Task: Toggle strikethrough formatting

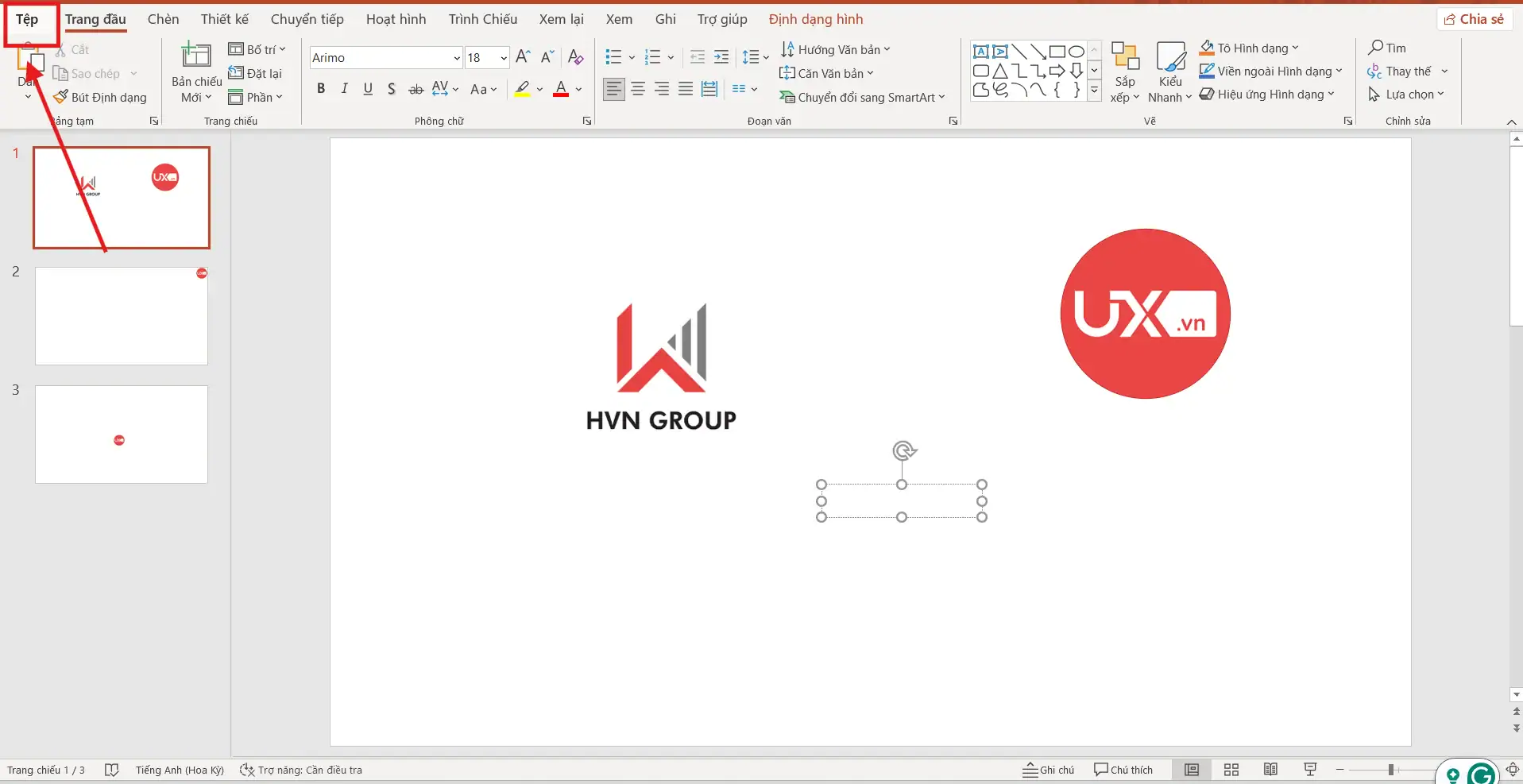Action: pyautogui.click(x=416, y=89)
